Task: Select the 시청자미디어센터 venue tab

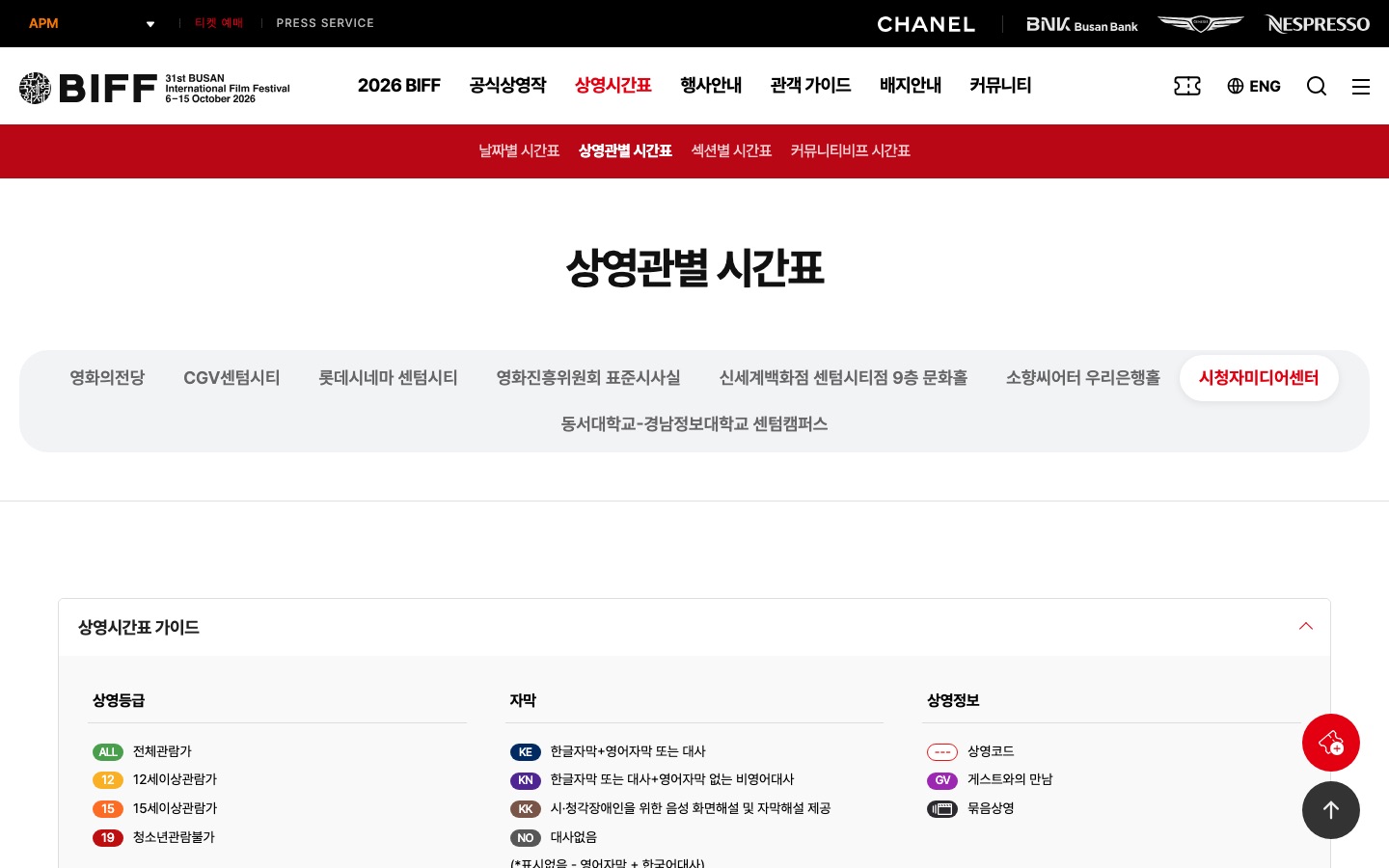Action: [1259, 378]
